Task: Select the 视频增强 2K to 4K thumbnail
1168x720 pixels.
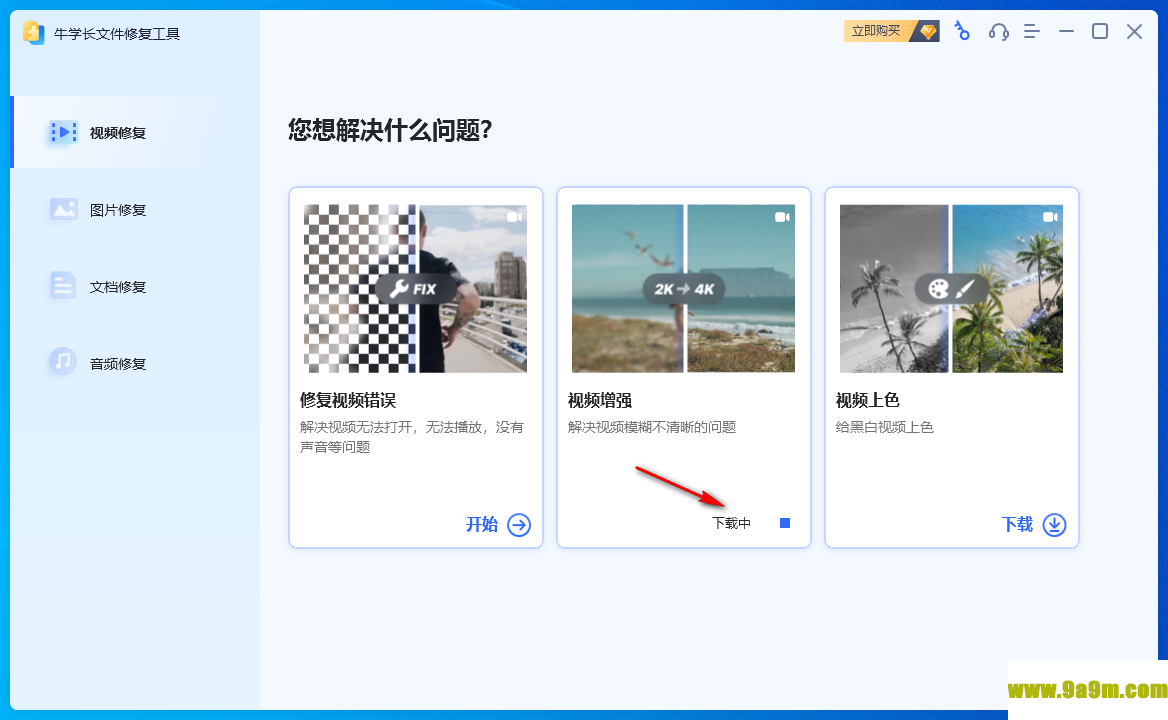Action: pyautogui.click(x=684, y=289)
